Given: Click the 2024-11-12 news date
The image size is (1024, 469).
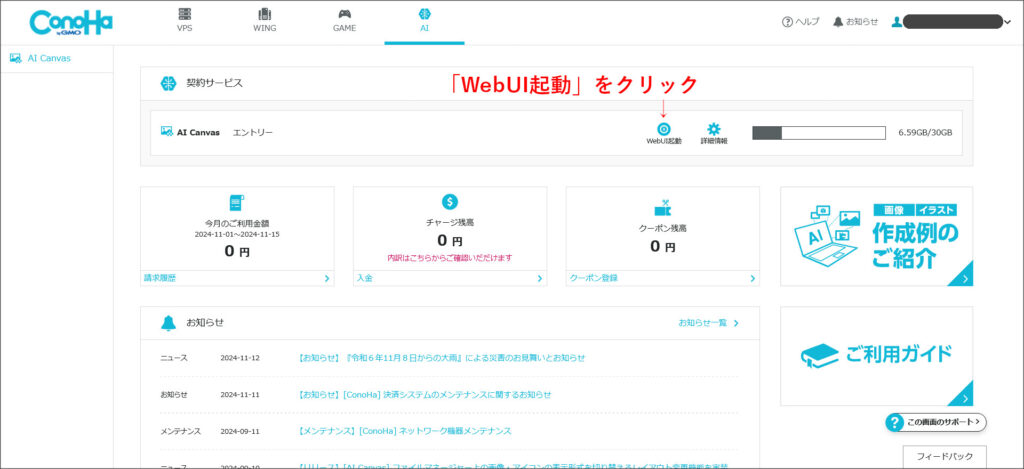Looking at the screenshot, I should click(x=240, y=358).
